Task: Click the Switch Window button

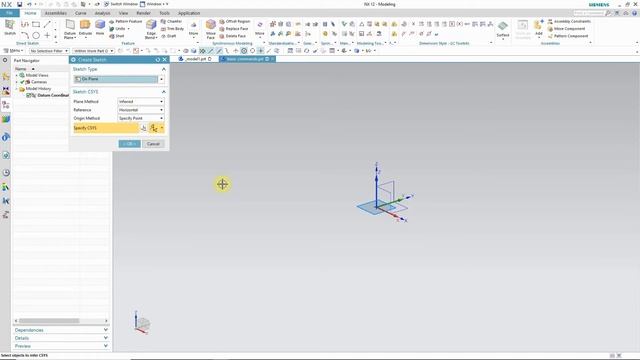Action: (121, 4)
